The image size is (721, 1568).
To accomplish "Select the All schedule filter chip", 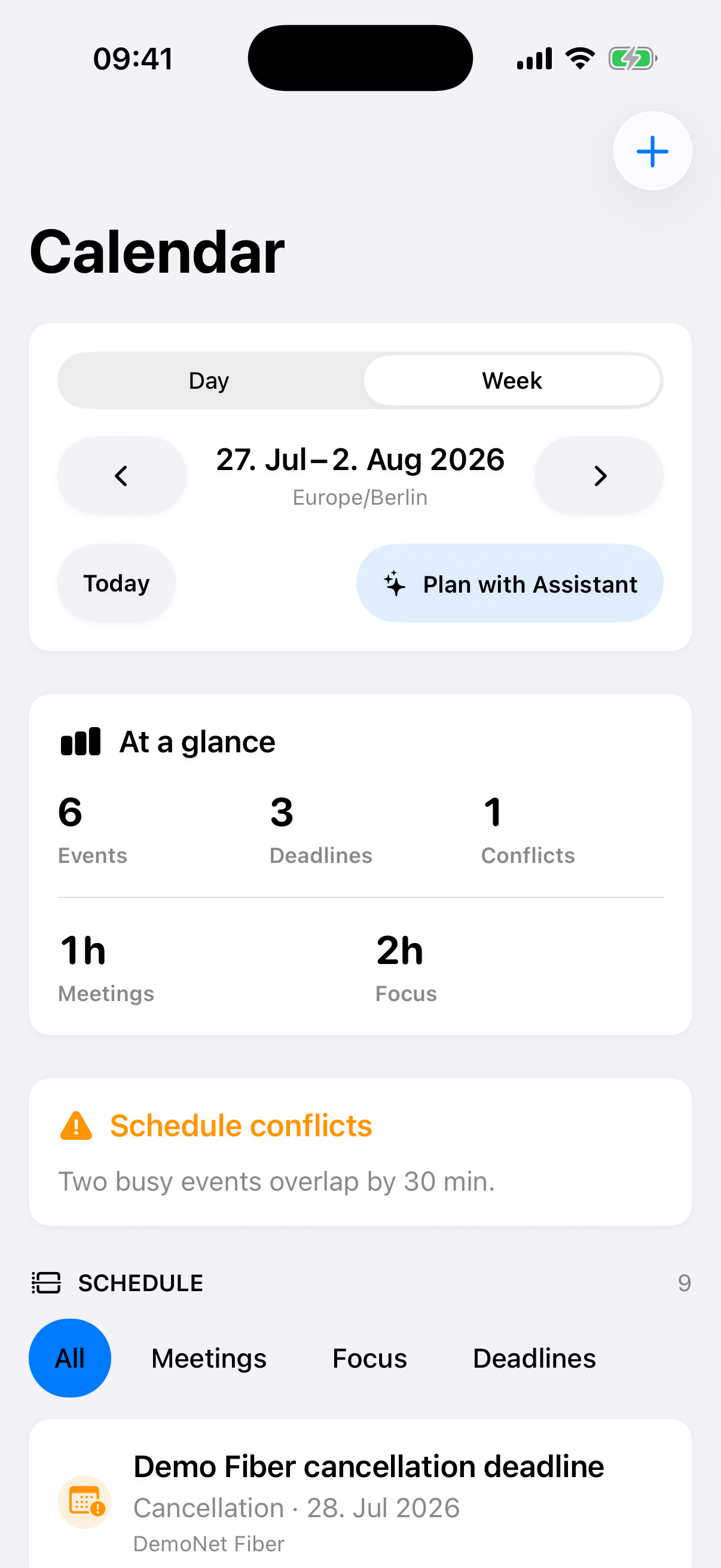I will tap(70, 1358).
